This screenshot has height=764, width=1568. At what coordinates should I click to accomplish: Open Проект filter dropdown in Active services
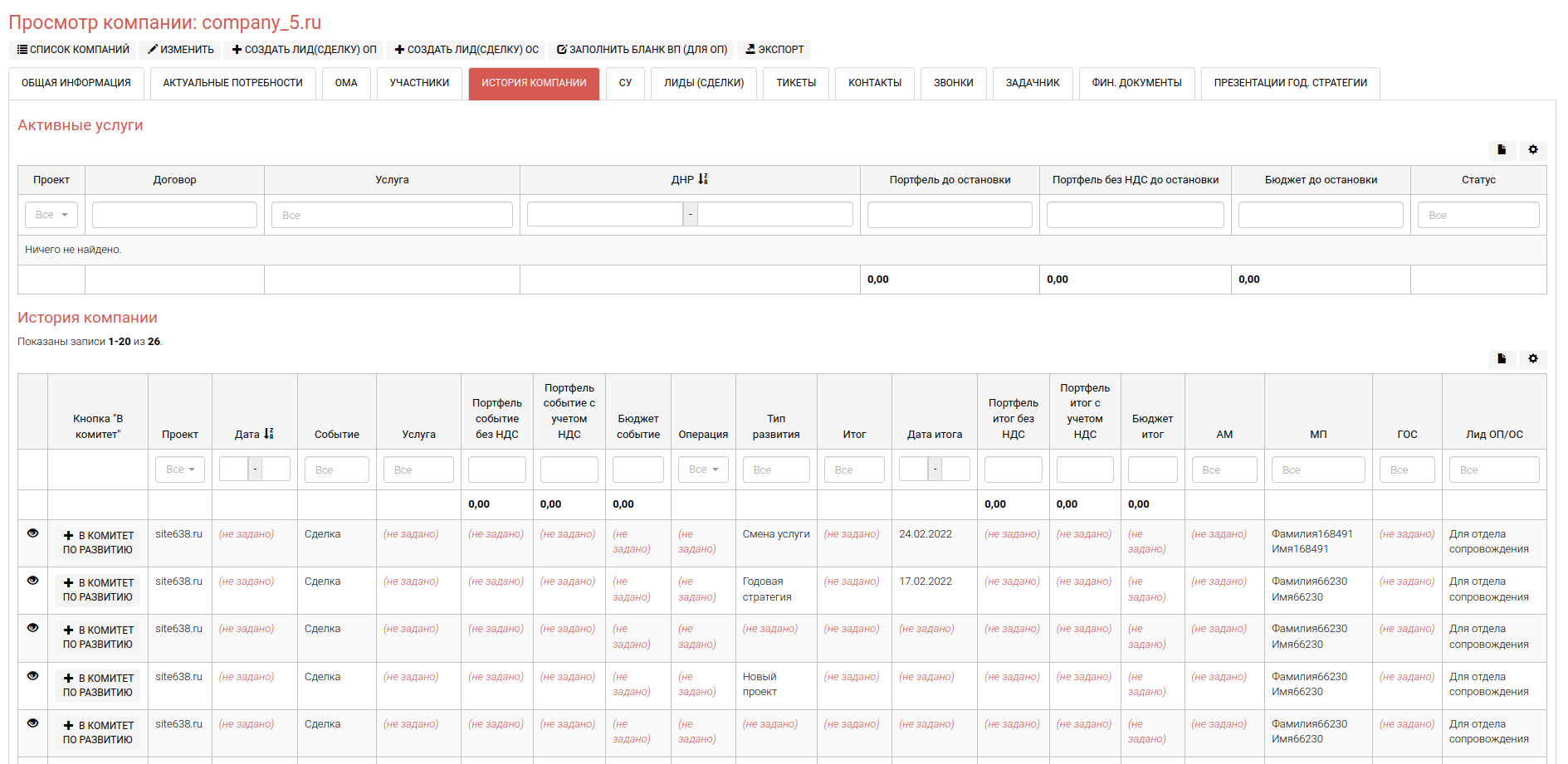pyautogui.click(x=51, y=215)
